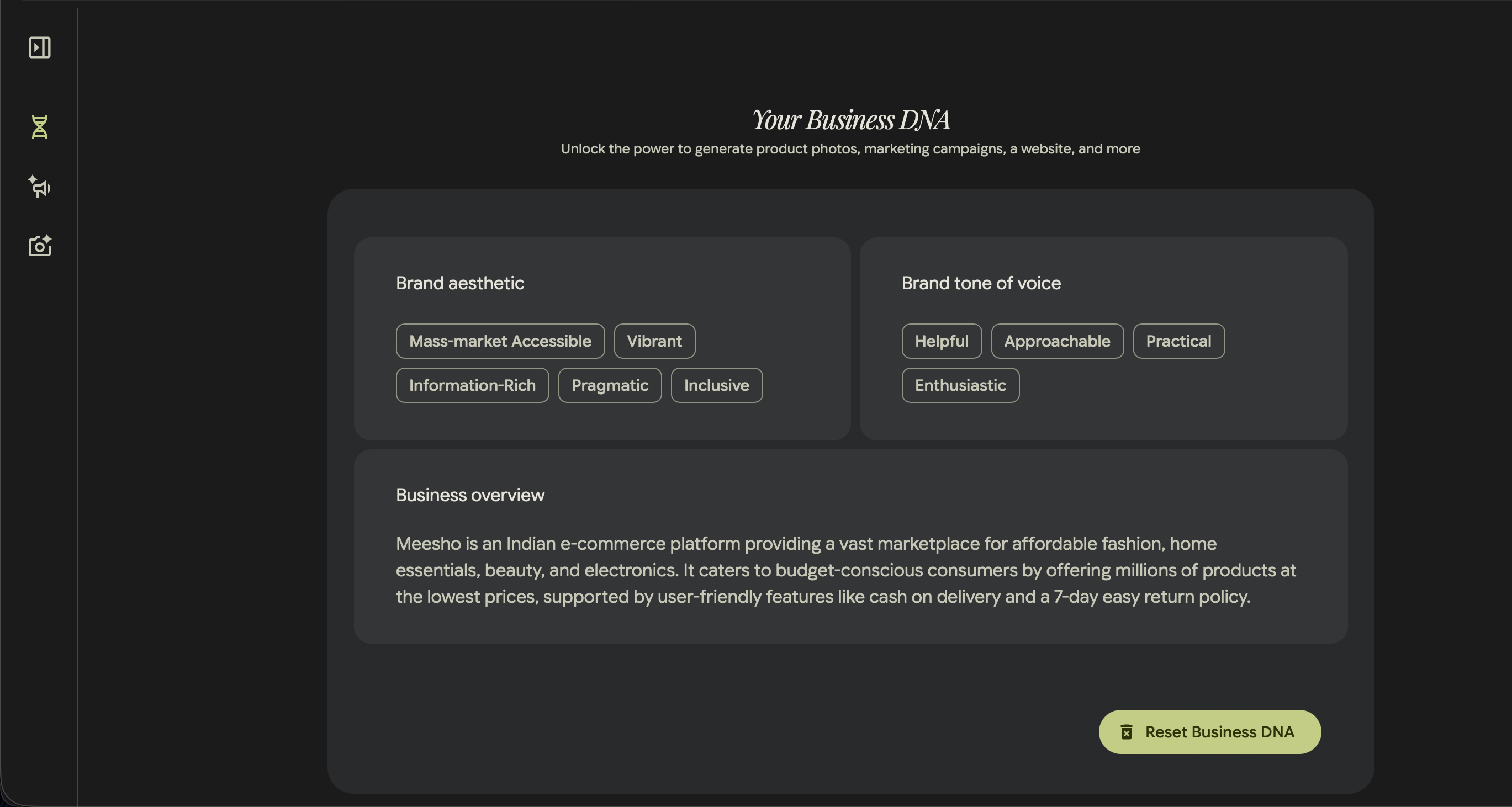
Task: Select the Mass-market Accessible tag
Action: coord(500,341)
